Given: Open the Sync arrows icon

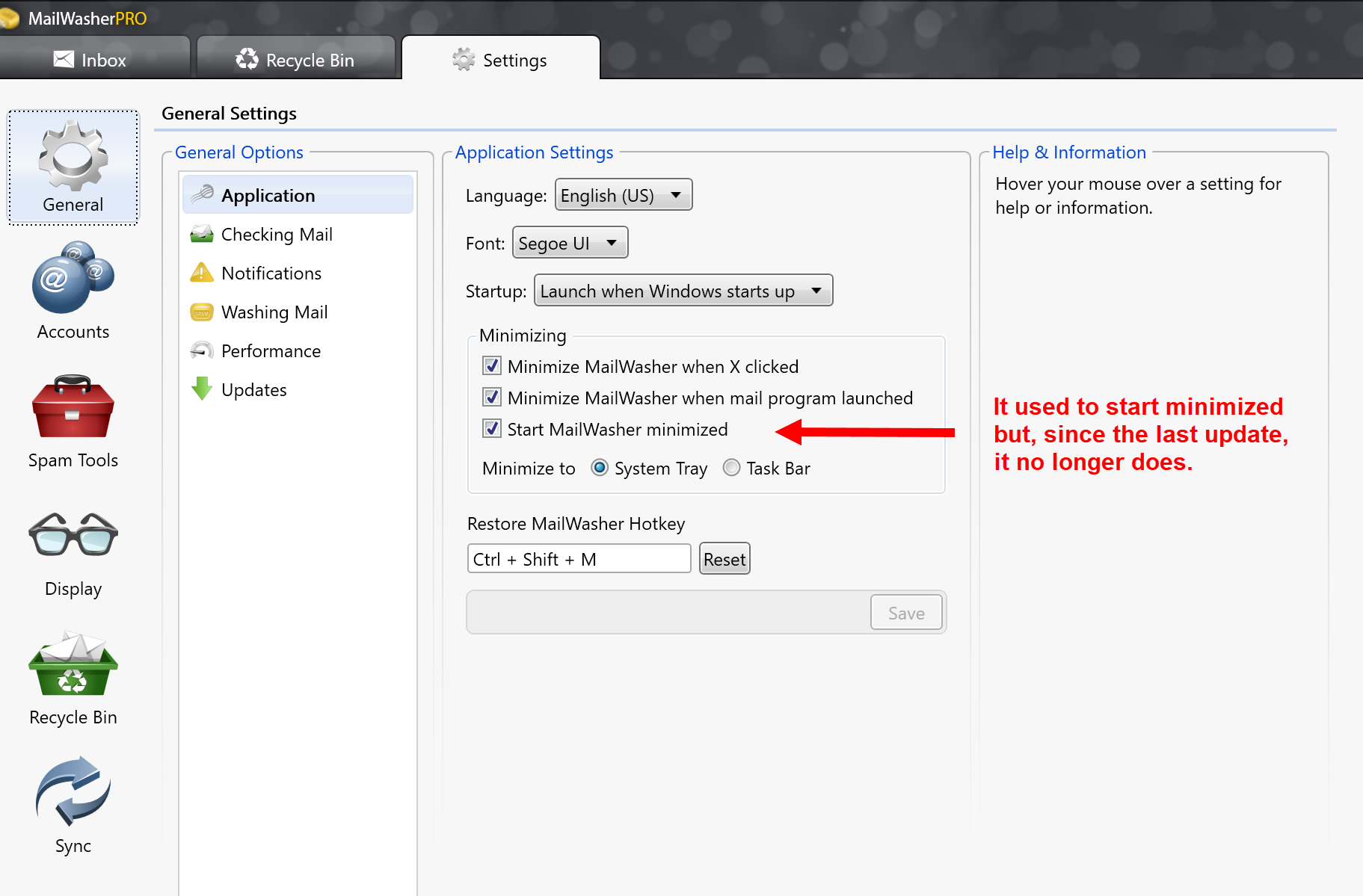Looking at the screenshot, I should pos(73,791).
